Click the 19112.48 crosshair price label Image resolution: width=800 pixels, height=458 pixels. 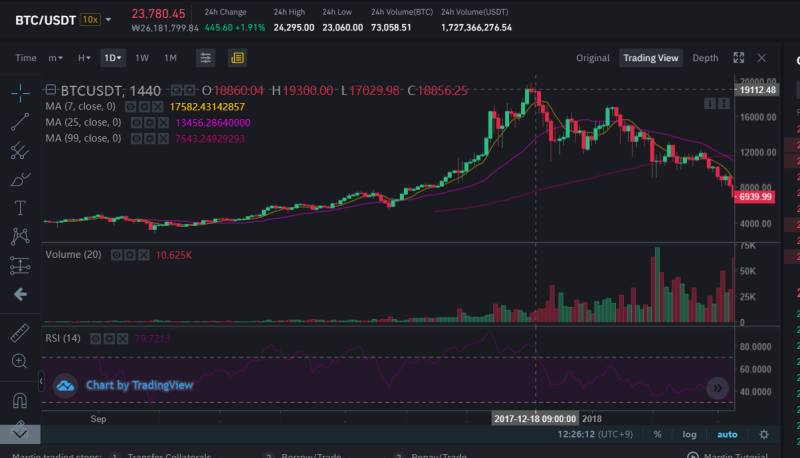point(757,90)
